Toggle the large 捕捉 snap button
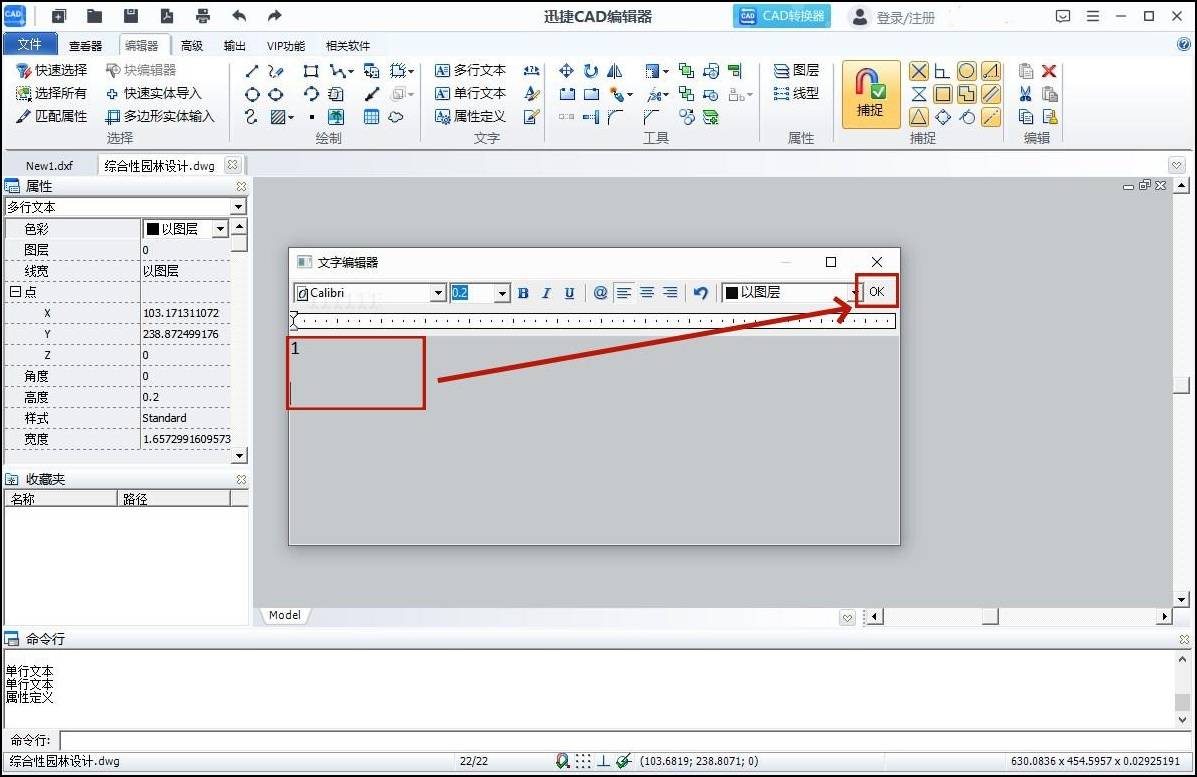Screen dimensions: 1197x777 (870, 94)
